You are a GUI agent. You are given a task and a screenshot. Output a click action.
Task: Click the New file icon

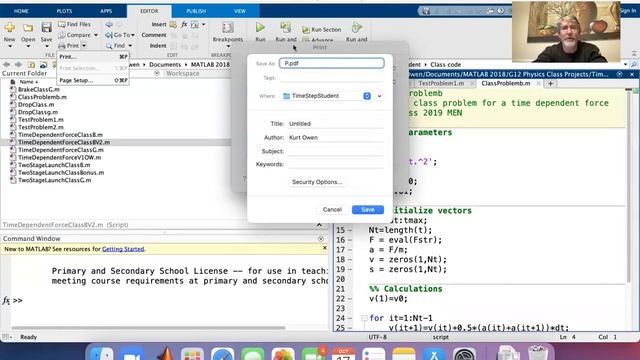click(10, 28)
